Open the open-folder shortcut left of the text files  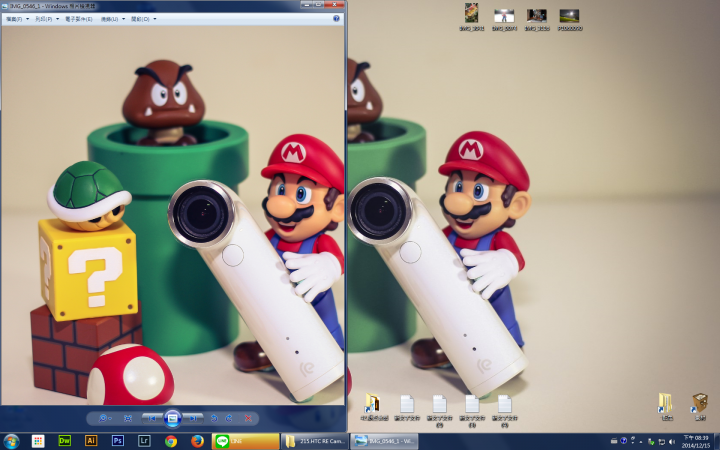pyautogui.click(x=374, y=408)
